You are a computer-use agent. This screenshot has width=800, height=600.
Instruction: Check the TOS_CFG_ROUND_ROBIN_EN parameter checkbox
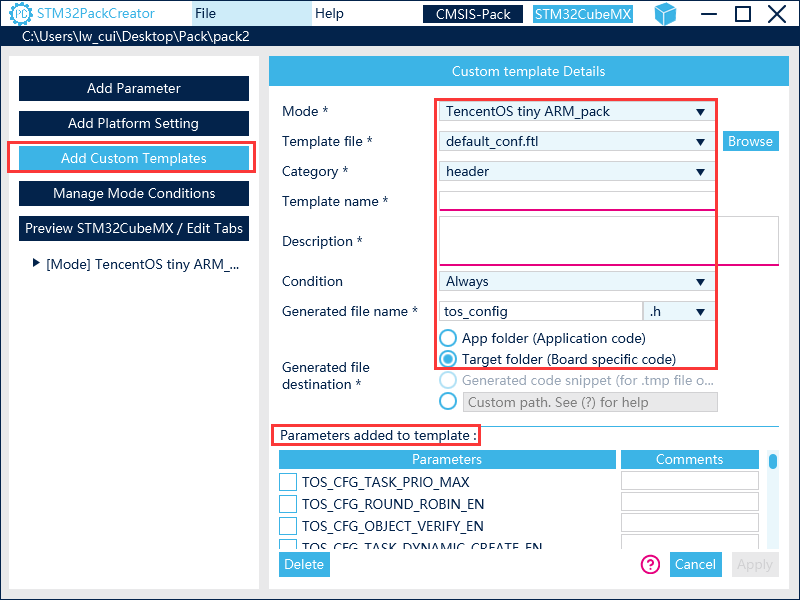288,504
